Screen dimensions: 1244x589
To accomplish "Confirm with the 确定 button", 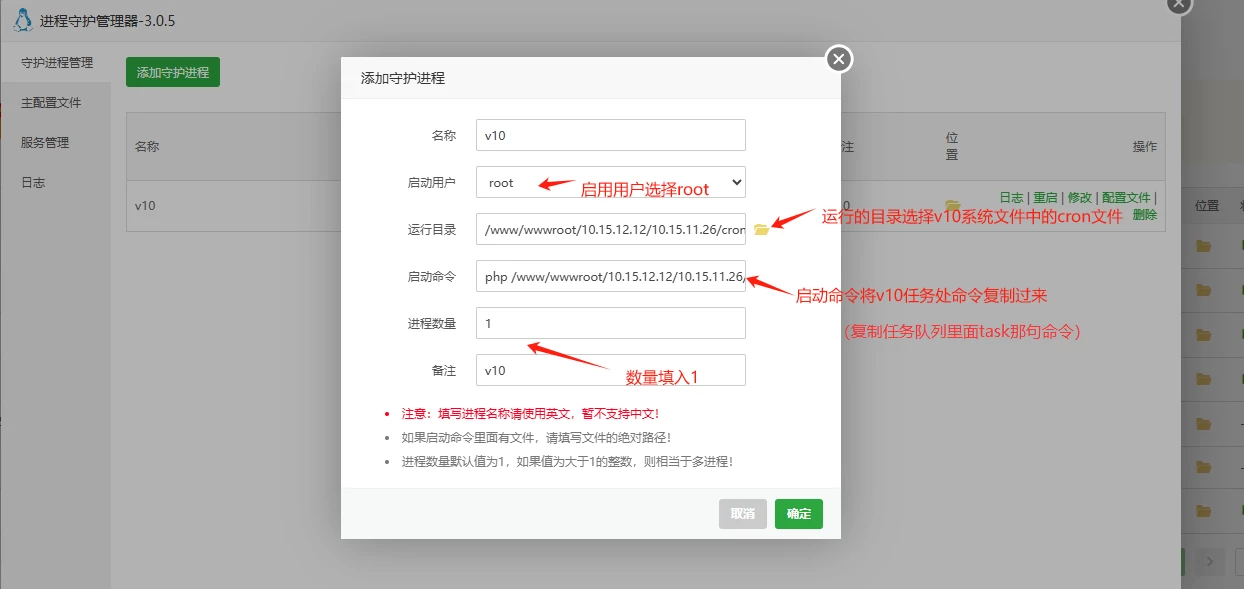I will tap(798, 514).
